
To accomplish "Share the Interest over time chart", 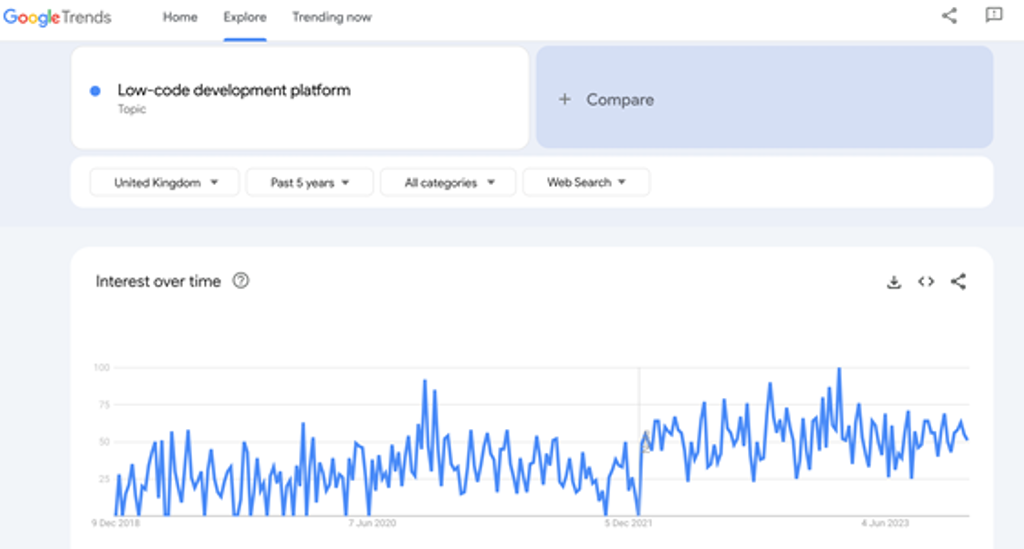I will [958, 282].
